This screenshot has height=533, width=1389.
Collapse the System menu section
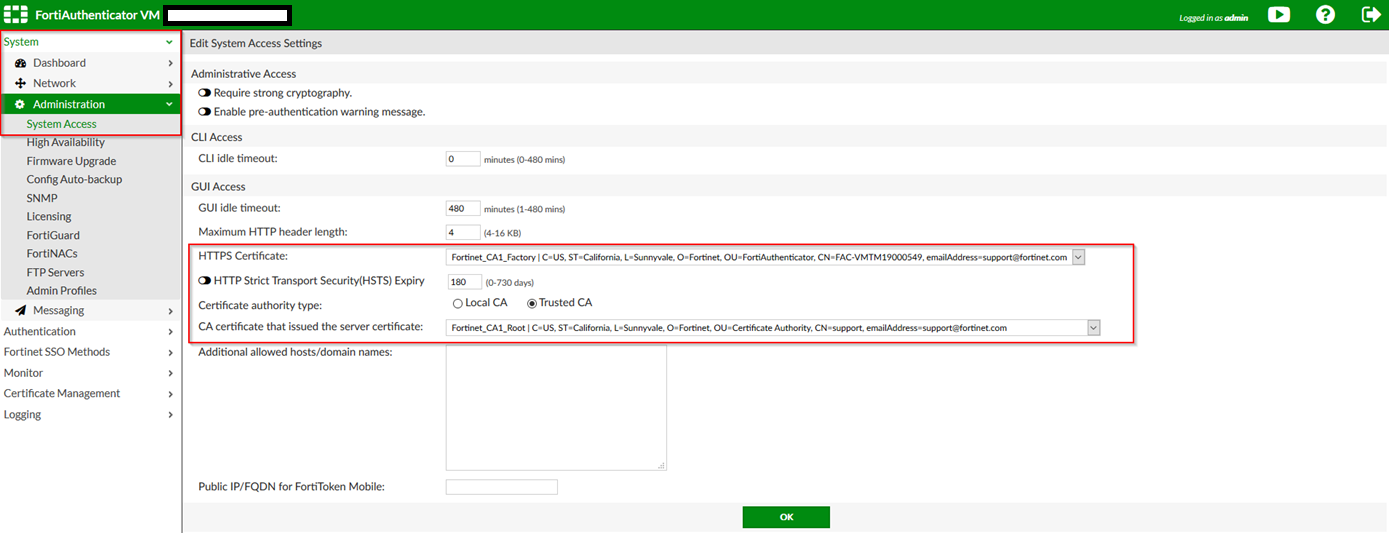pyautogui.click(x=169, y=42)
